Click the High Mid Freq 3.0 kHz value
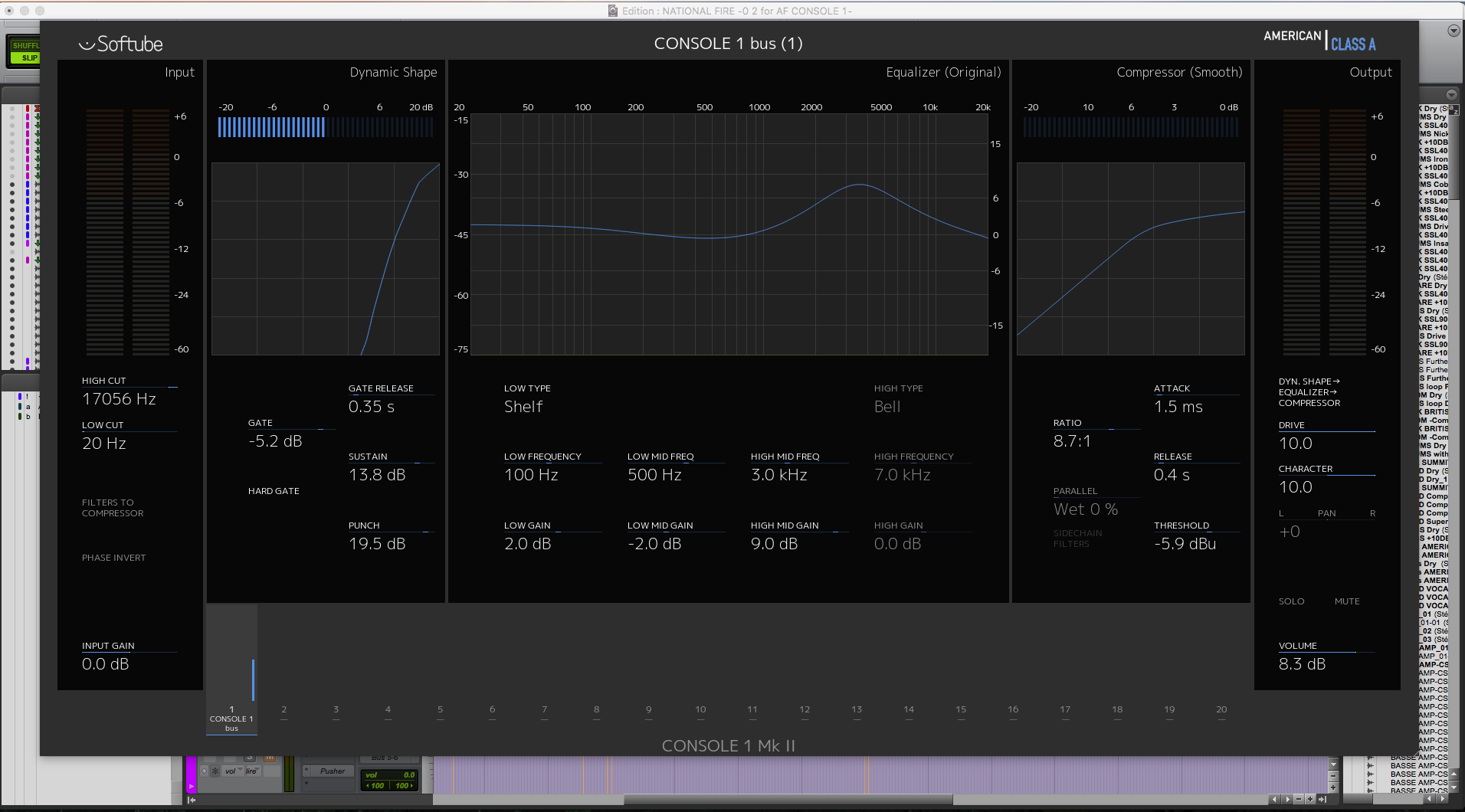The width and height of the screenshot is (1465, 812). coord(779,475)
